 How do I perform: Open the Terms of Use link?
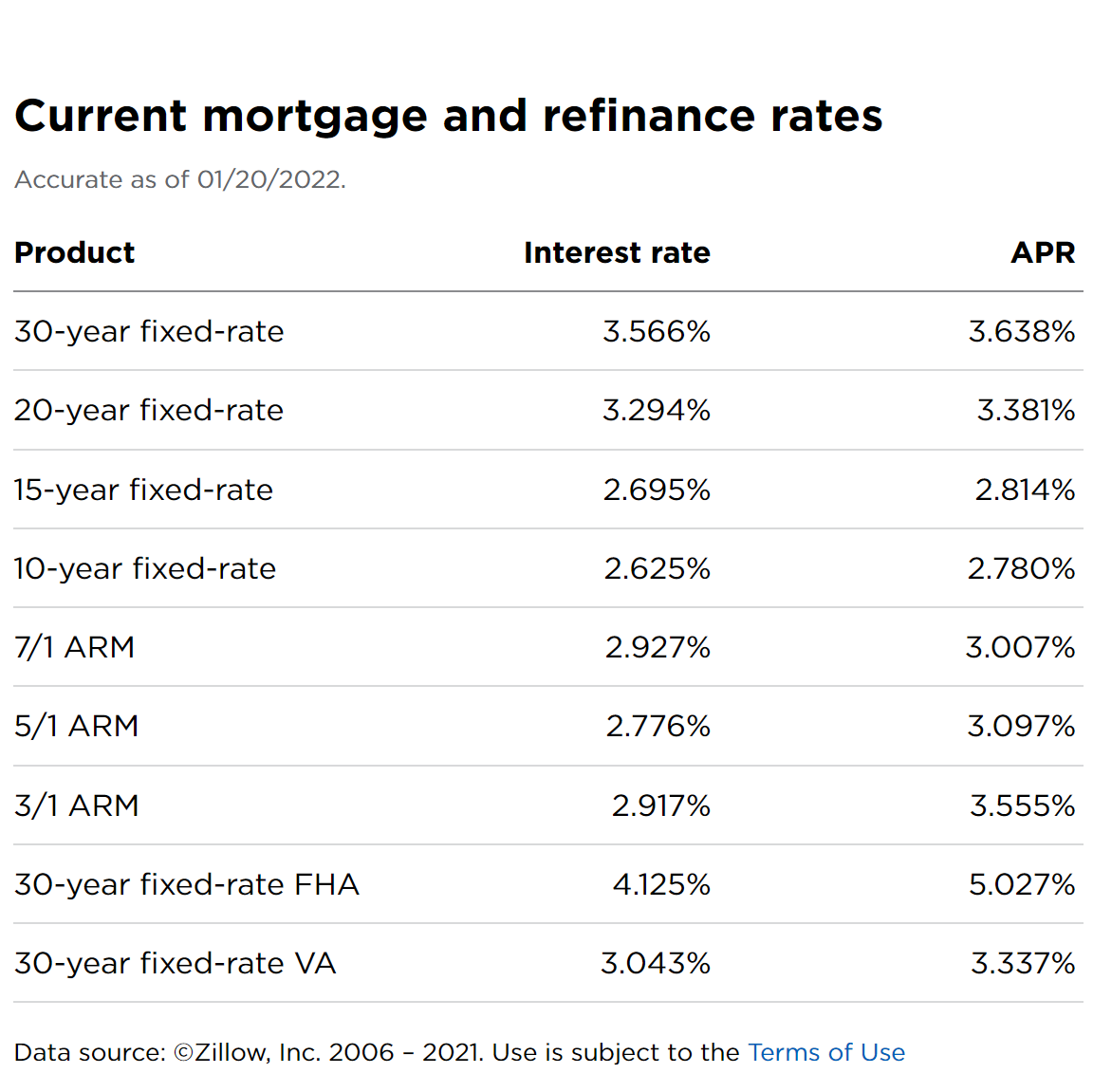point(825,1052)
